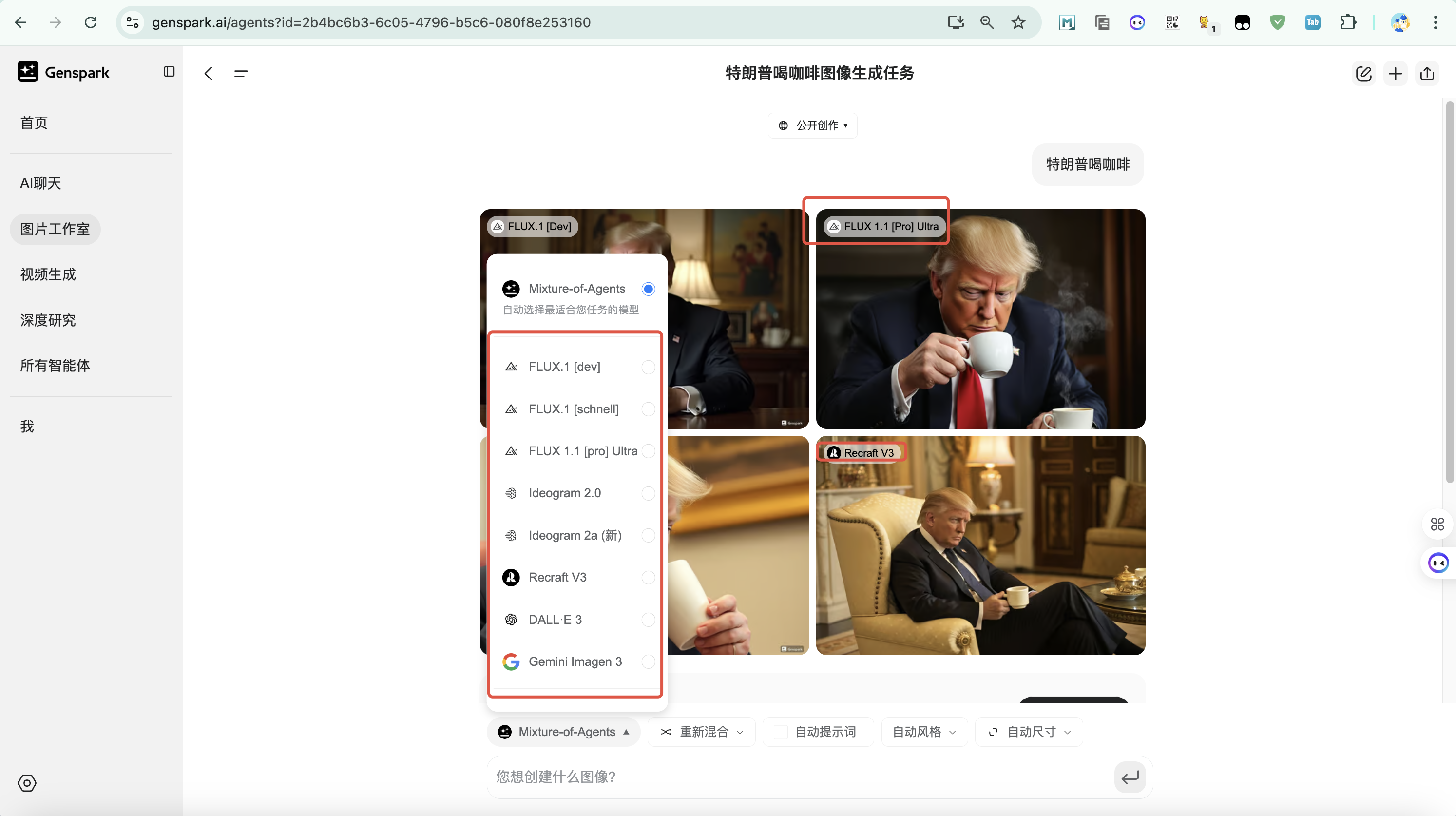Click the edit/compose pencil icon
Viewport: 1456px width, 816px height.
(1363, 74)
